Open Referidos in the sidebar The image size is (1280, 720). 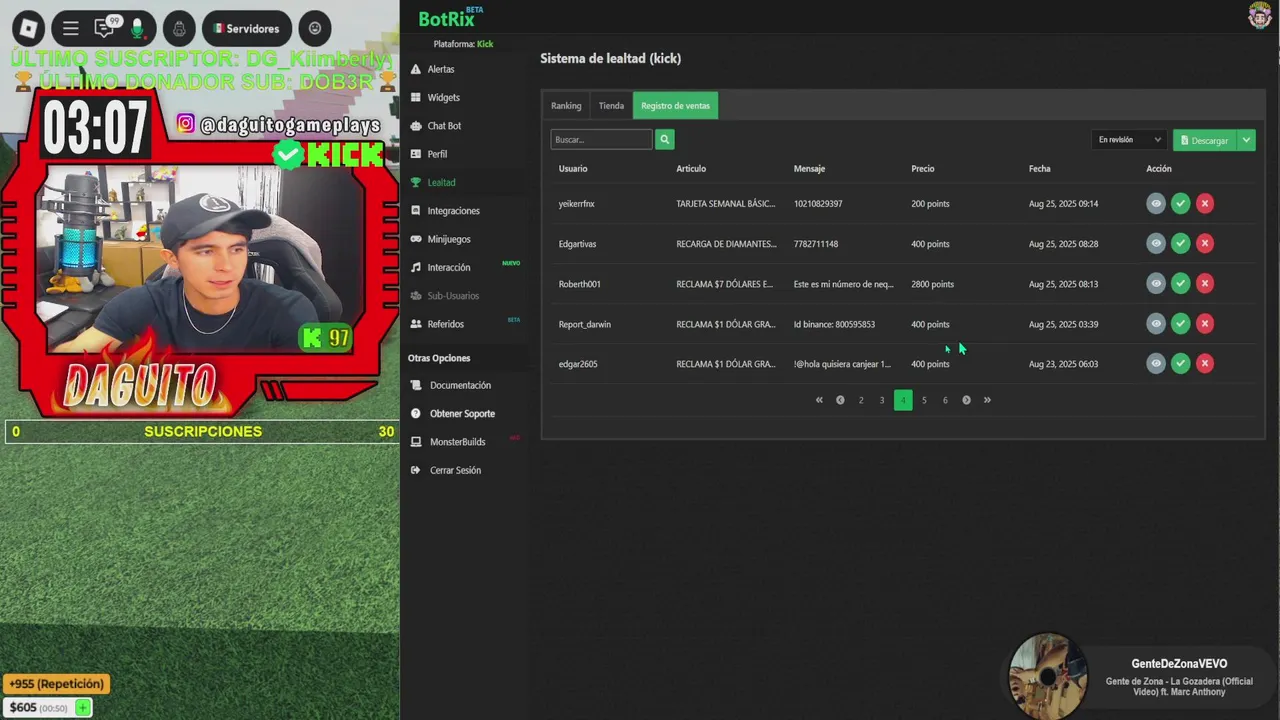click(445, 324)
